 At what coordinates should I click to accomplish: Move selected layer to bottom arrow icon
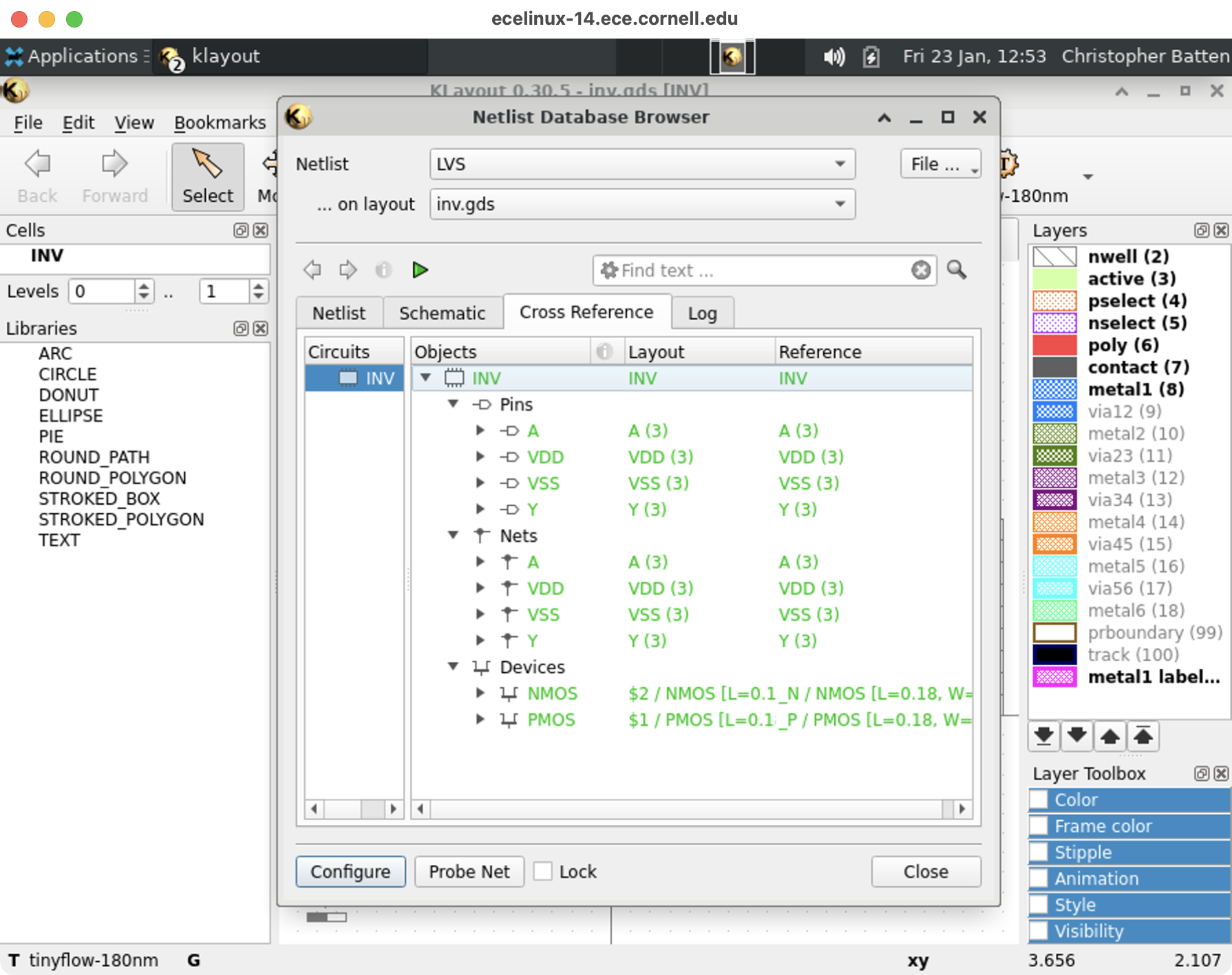coord(1043,736)
